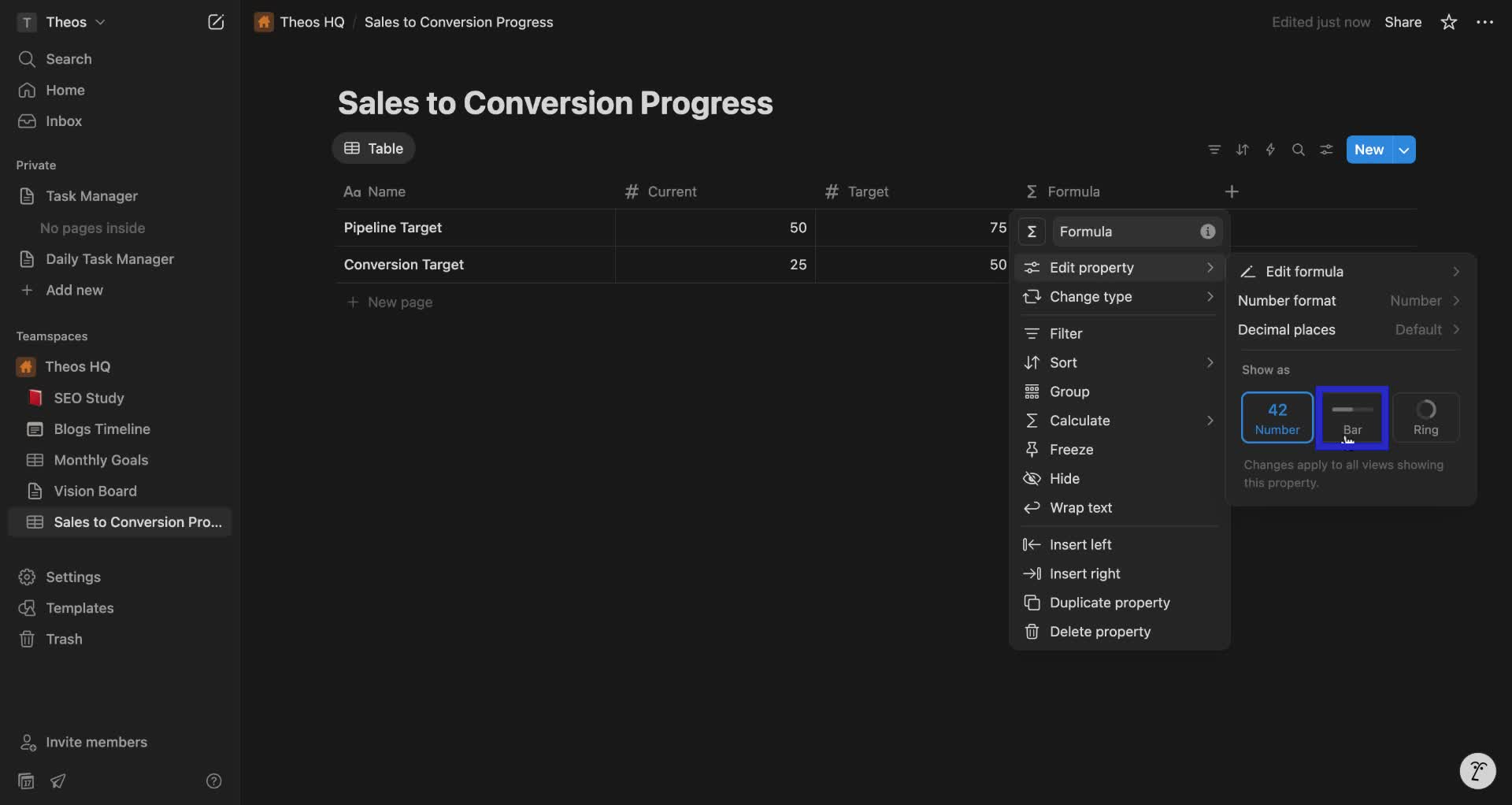Open sort options using the arrows icon
Image resolution: width=1512 pixels, height=805 pixels.
tap(1243, 150)
